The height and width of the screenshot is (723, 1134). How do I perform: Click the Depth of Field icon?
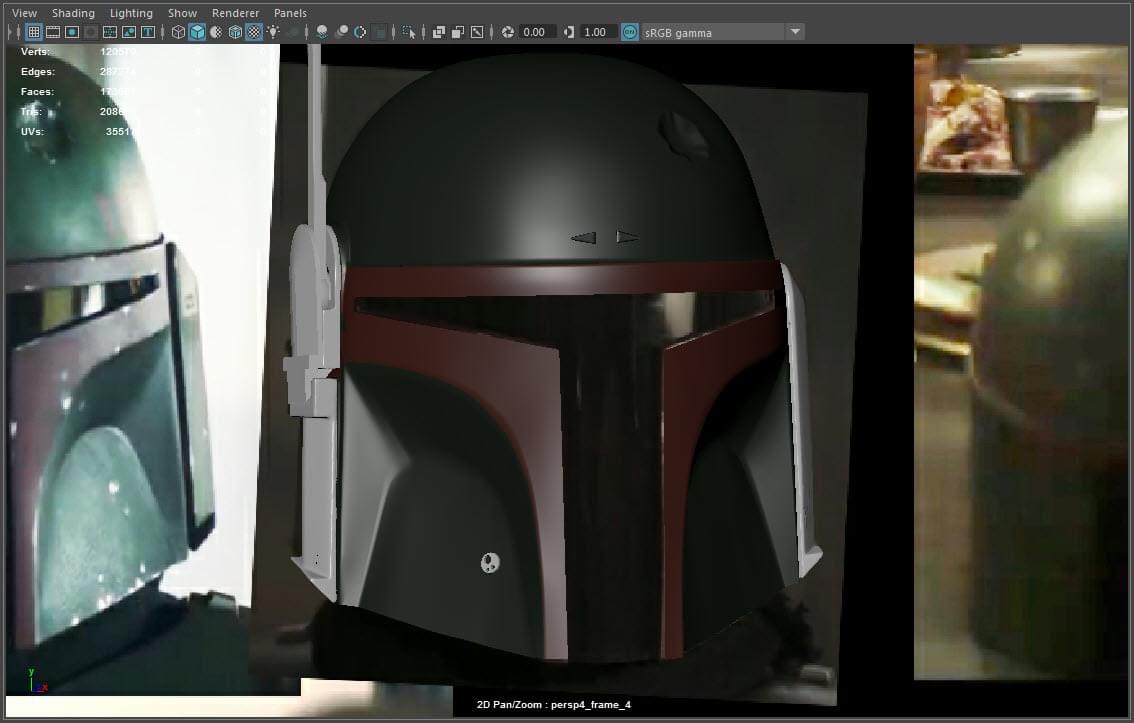click(x=379, y=32)
